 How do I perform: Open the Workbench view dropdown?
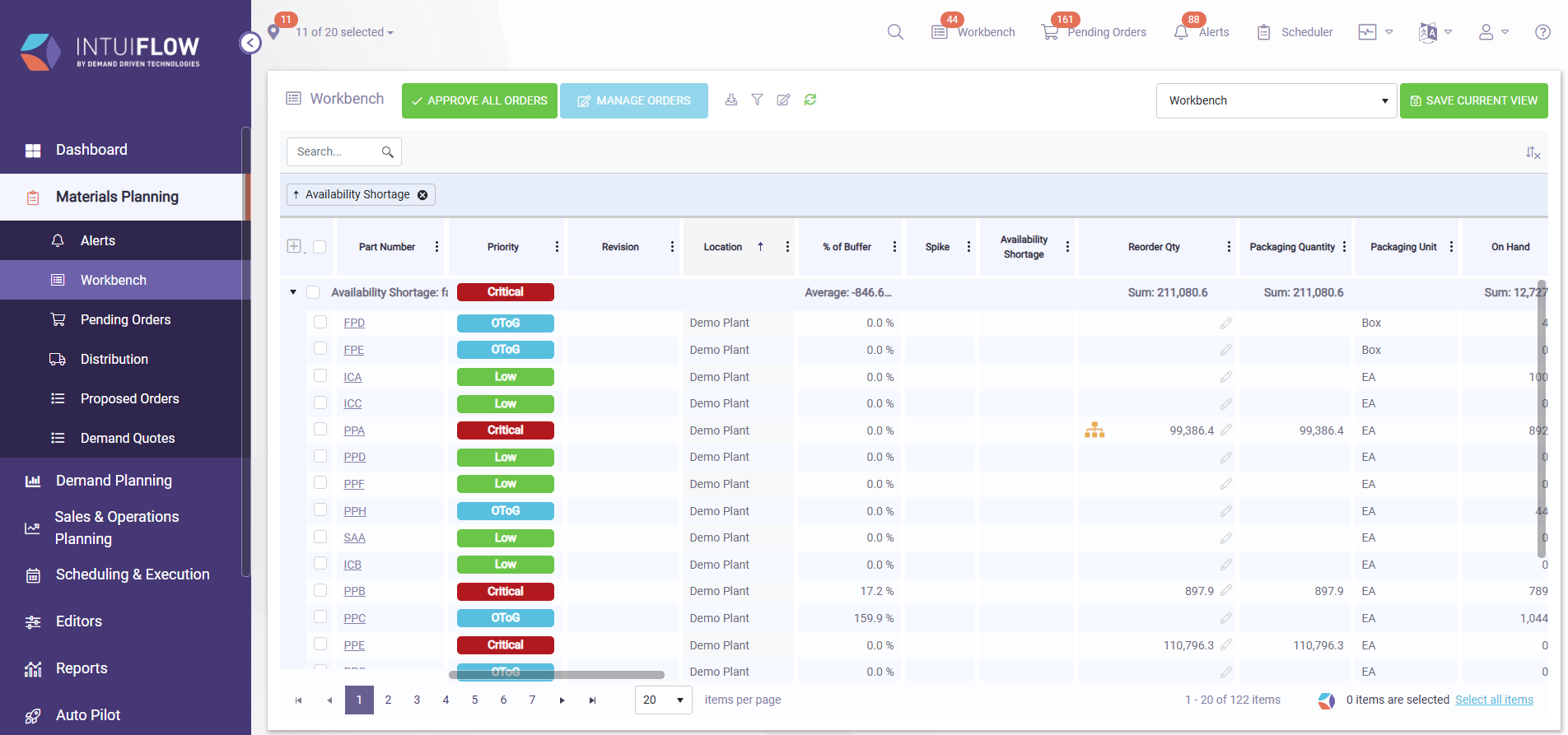(x=1276, y=100)
